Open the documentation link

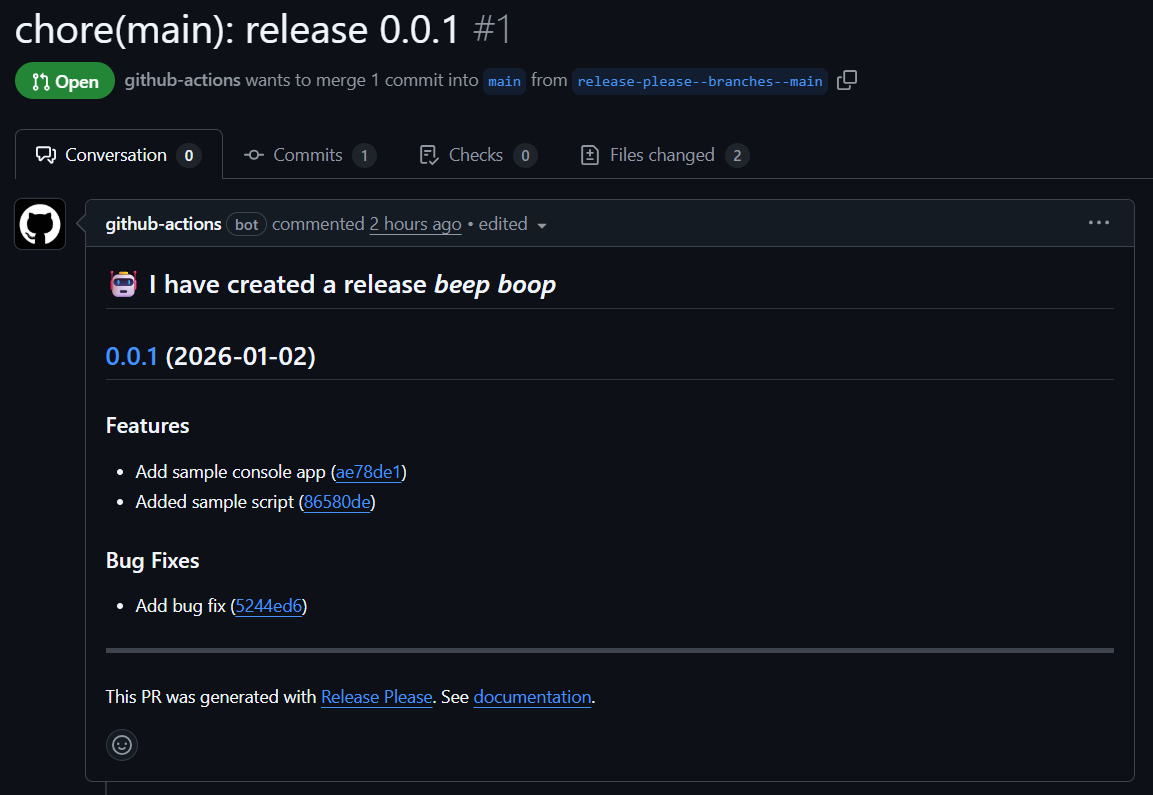tap(532, 697)
